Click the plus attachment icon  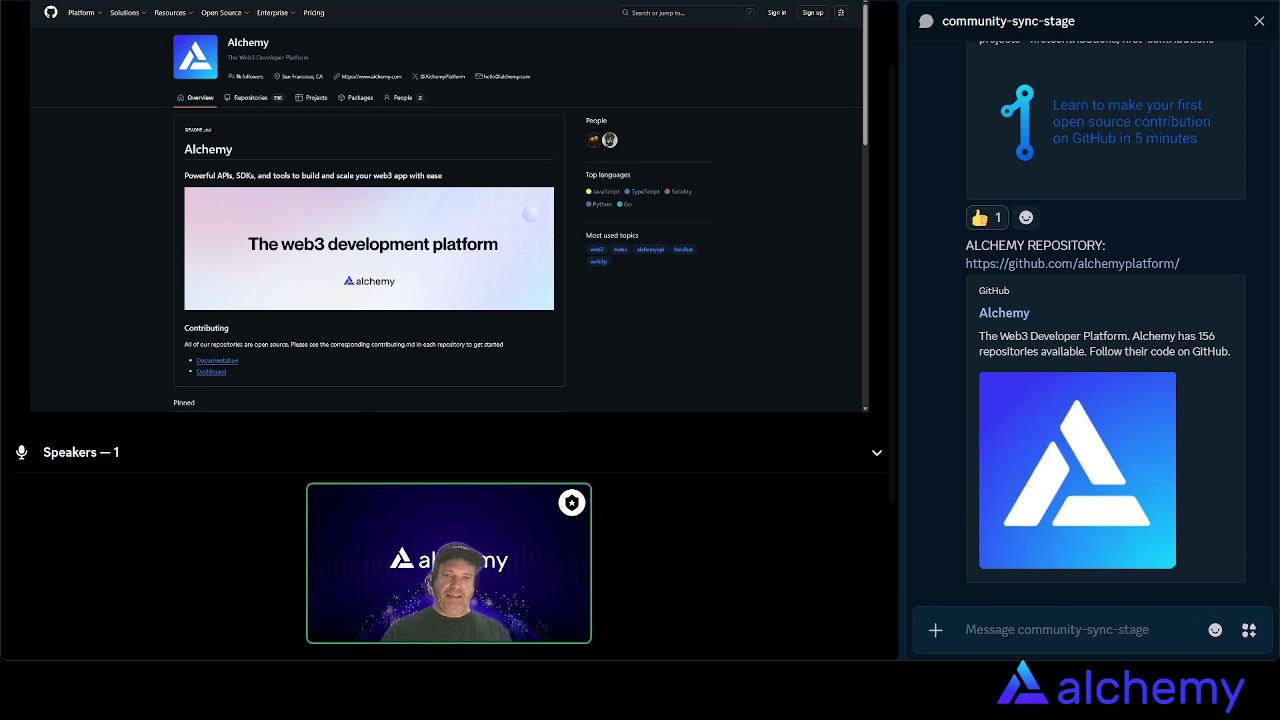coord(935,630)
